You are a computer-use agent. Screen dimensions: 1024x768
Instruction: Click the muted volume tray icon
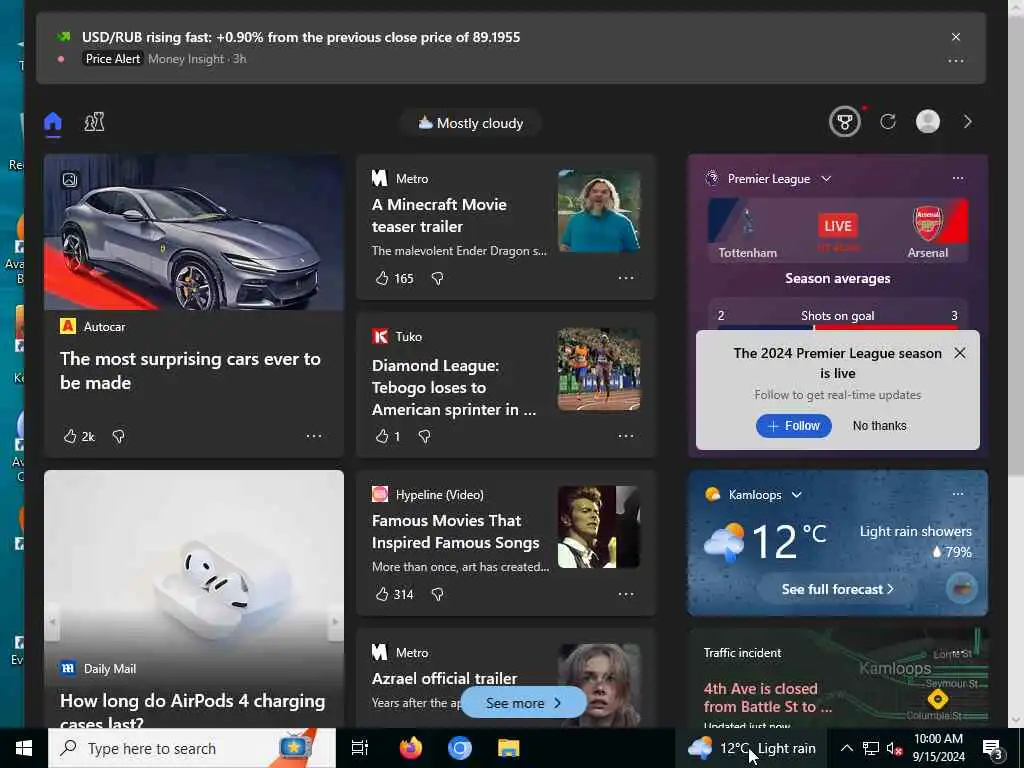[x=894, y=749]
